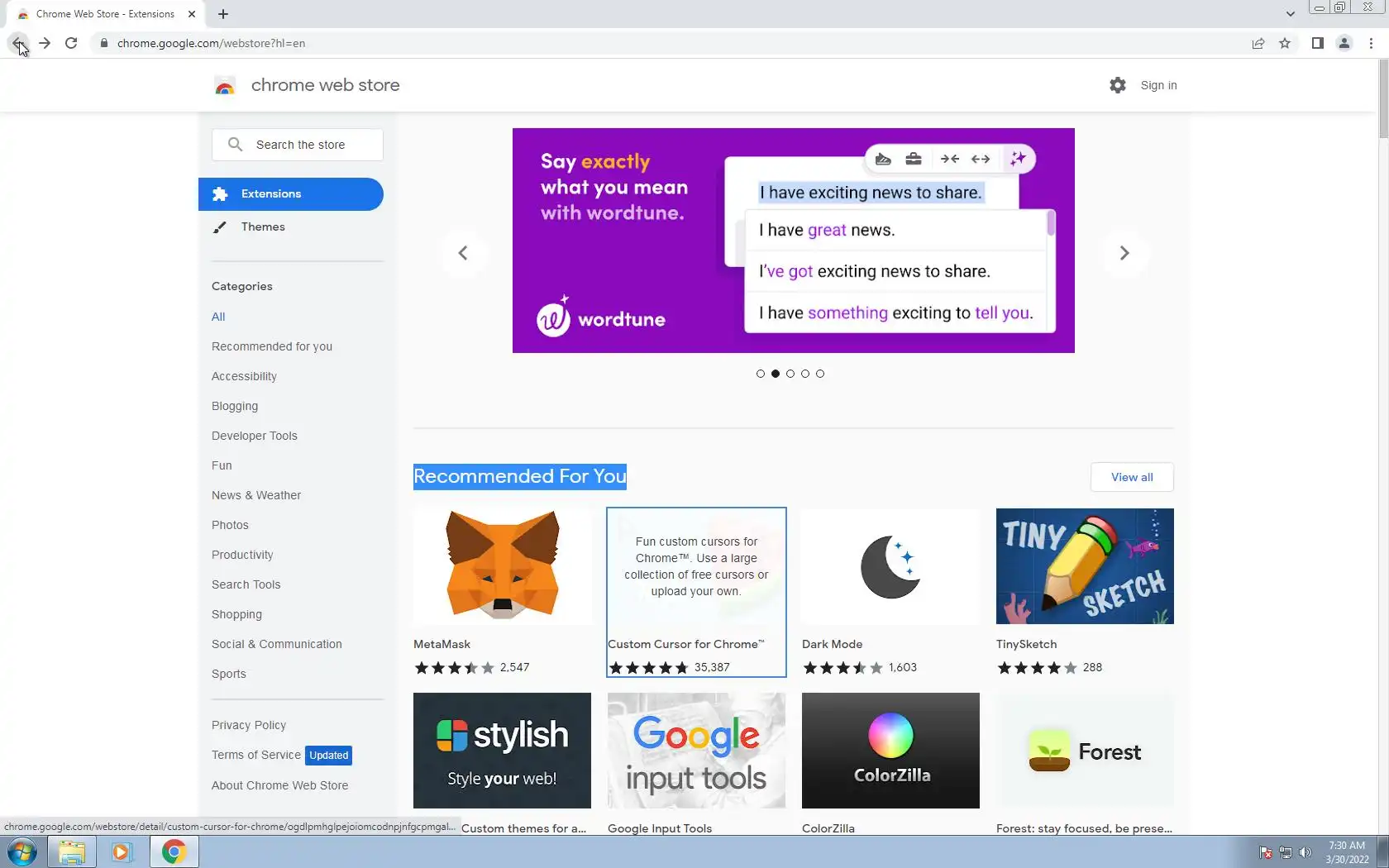1389x868 pixels.
Task: Show previous carousel banner
Action: point(463,253)
